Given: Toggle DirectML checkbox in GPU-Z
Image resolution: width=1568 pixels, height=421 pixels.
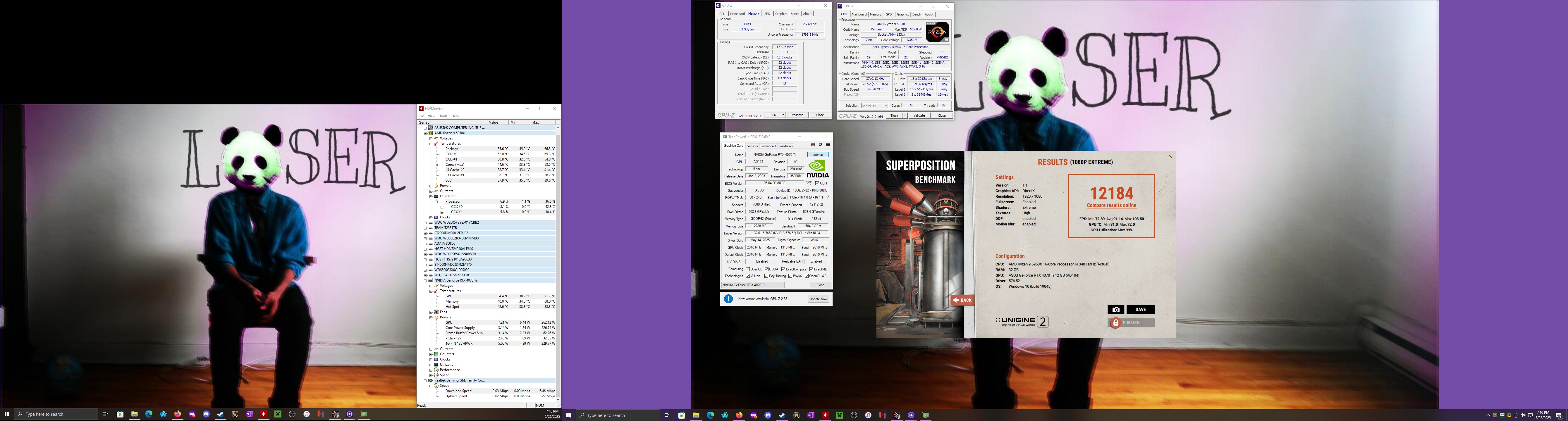Looking at the screenshot, I should pyautogui.click(x=811, y=269).
